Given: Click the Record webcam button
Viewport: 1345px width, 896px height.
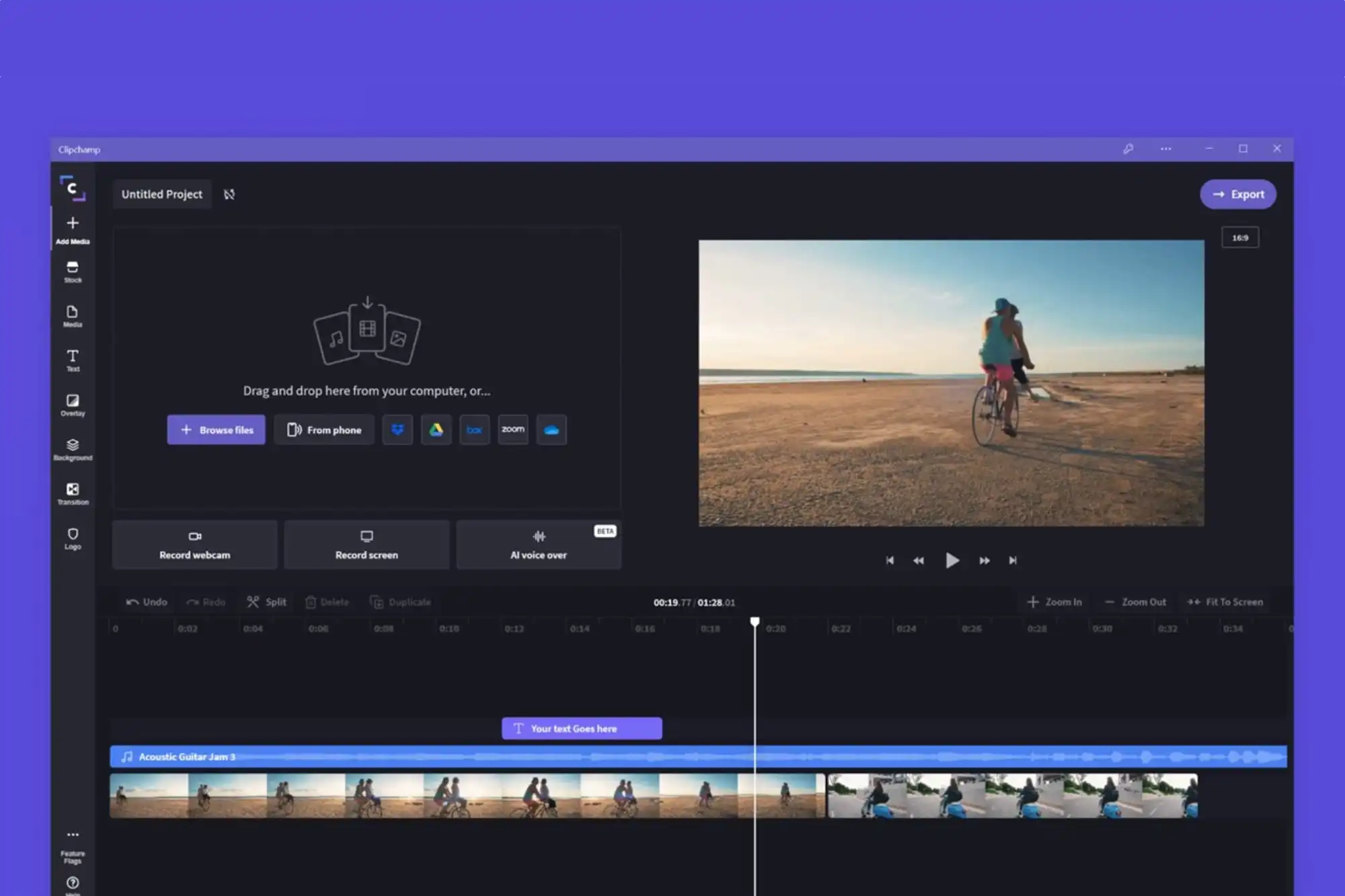Looking at the screenshot, I should pyautogui.click(x=195, y=544).
